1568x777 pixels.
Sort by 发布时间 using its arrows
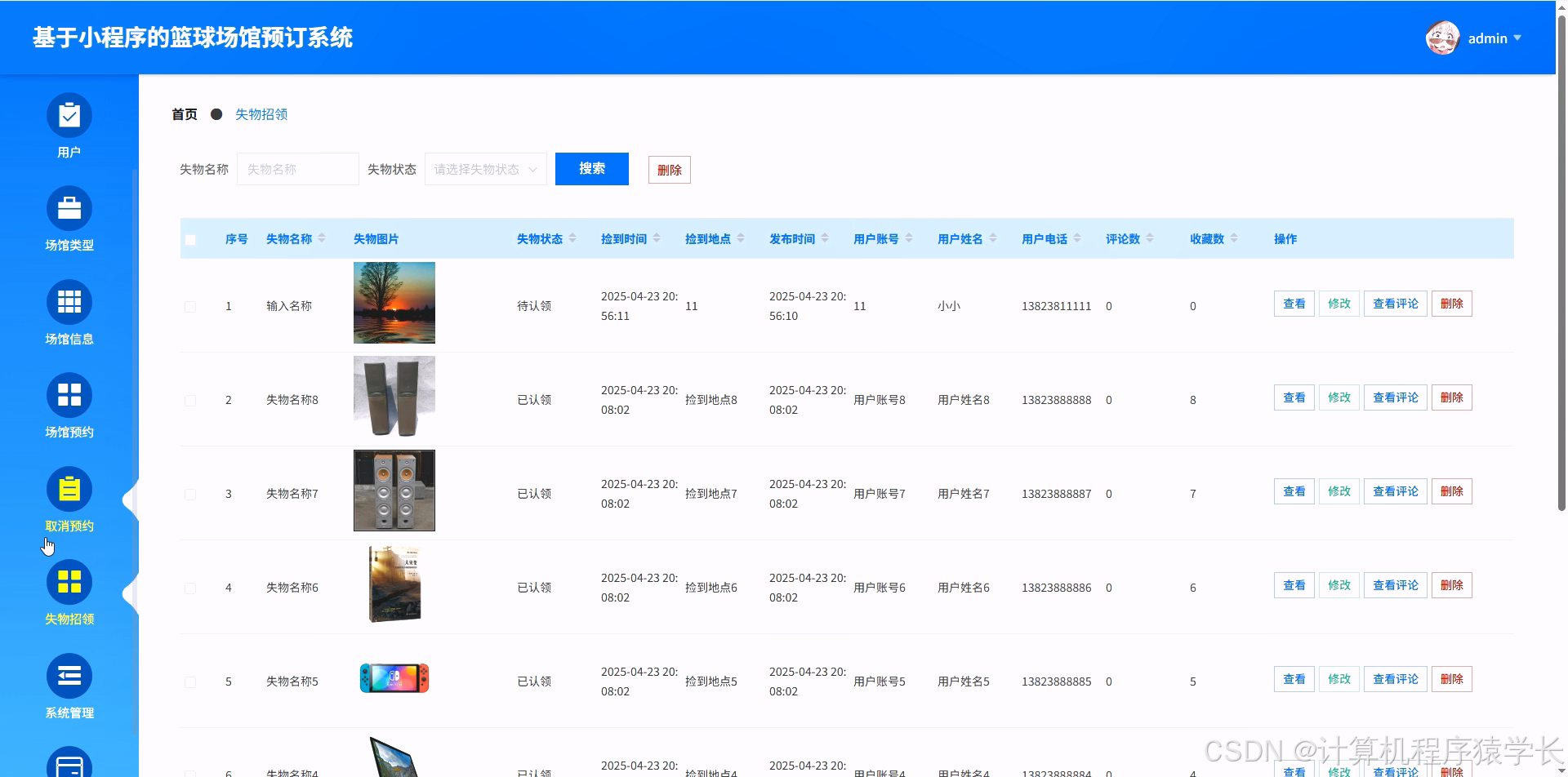click(825, 238)
